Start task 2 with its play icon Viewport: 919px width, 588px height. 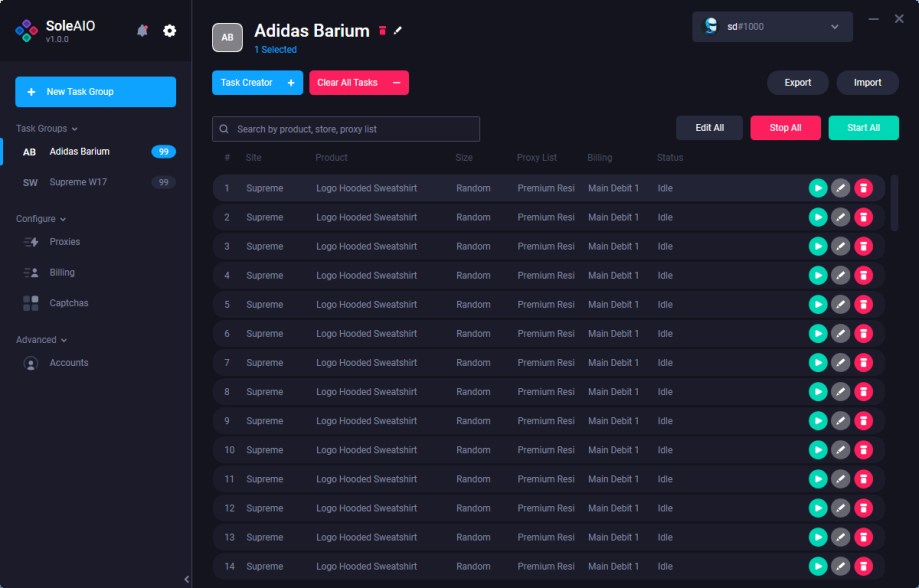[x=818, y=217]
